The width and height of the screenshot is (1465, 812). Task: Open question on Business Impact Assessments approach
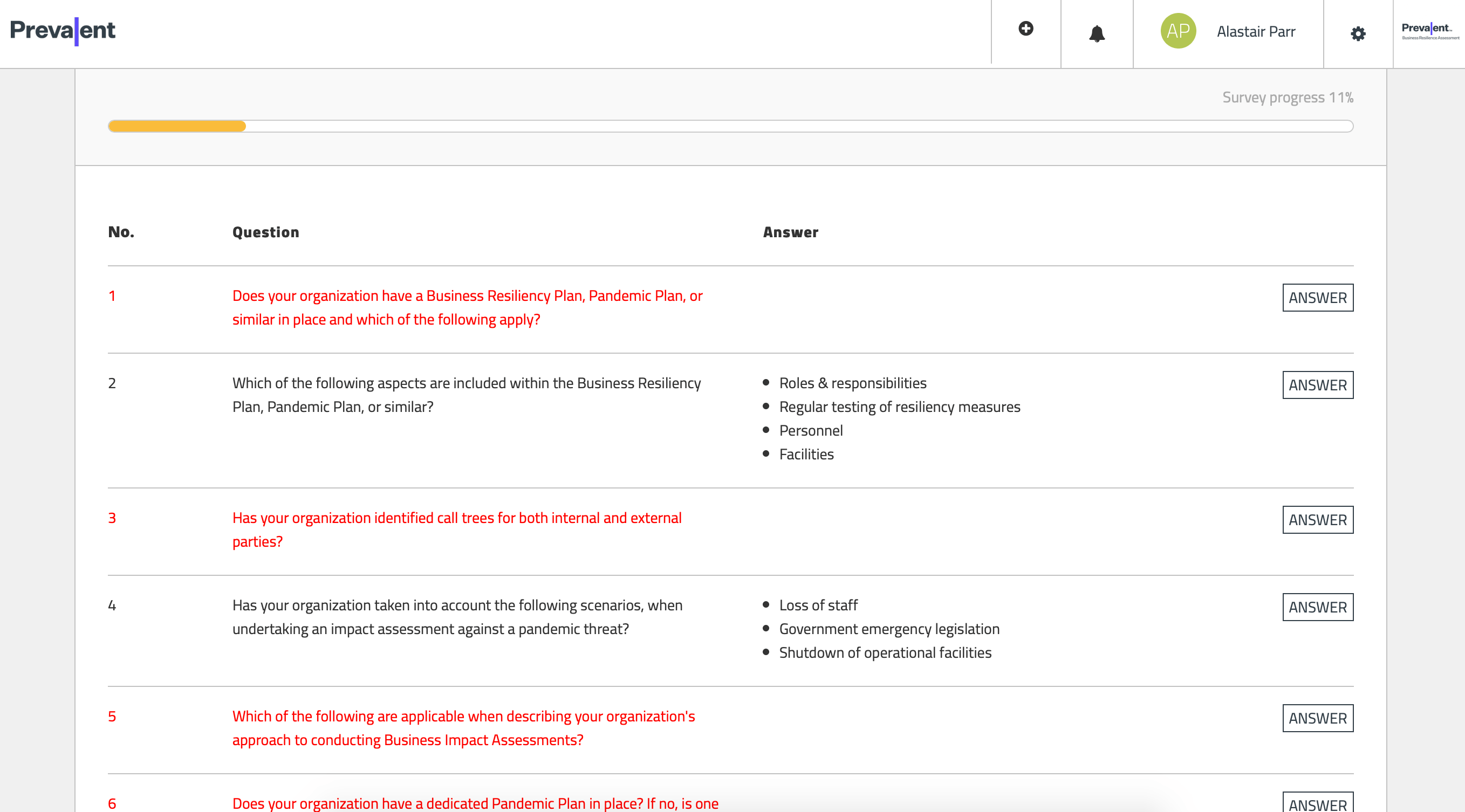coord(463,728)
